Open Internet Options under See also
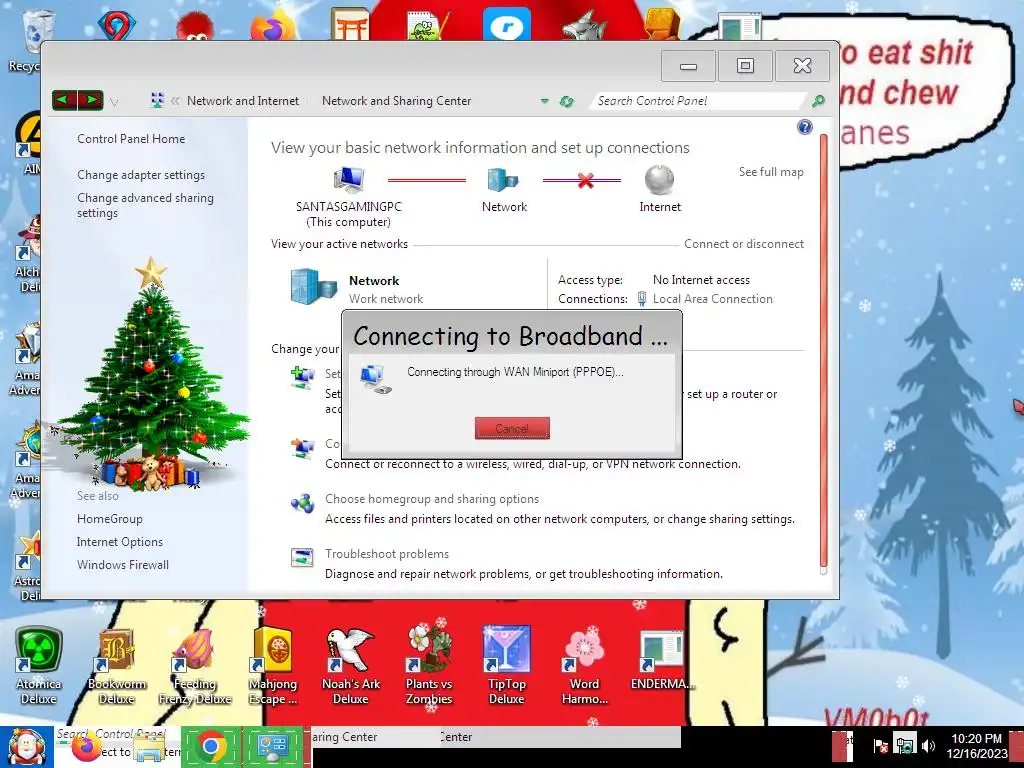This screenshot has height=768, width=1024. tap(120, 541)
